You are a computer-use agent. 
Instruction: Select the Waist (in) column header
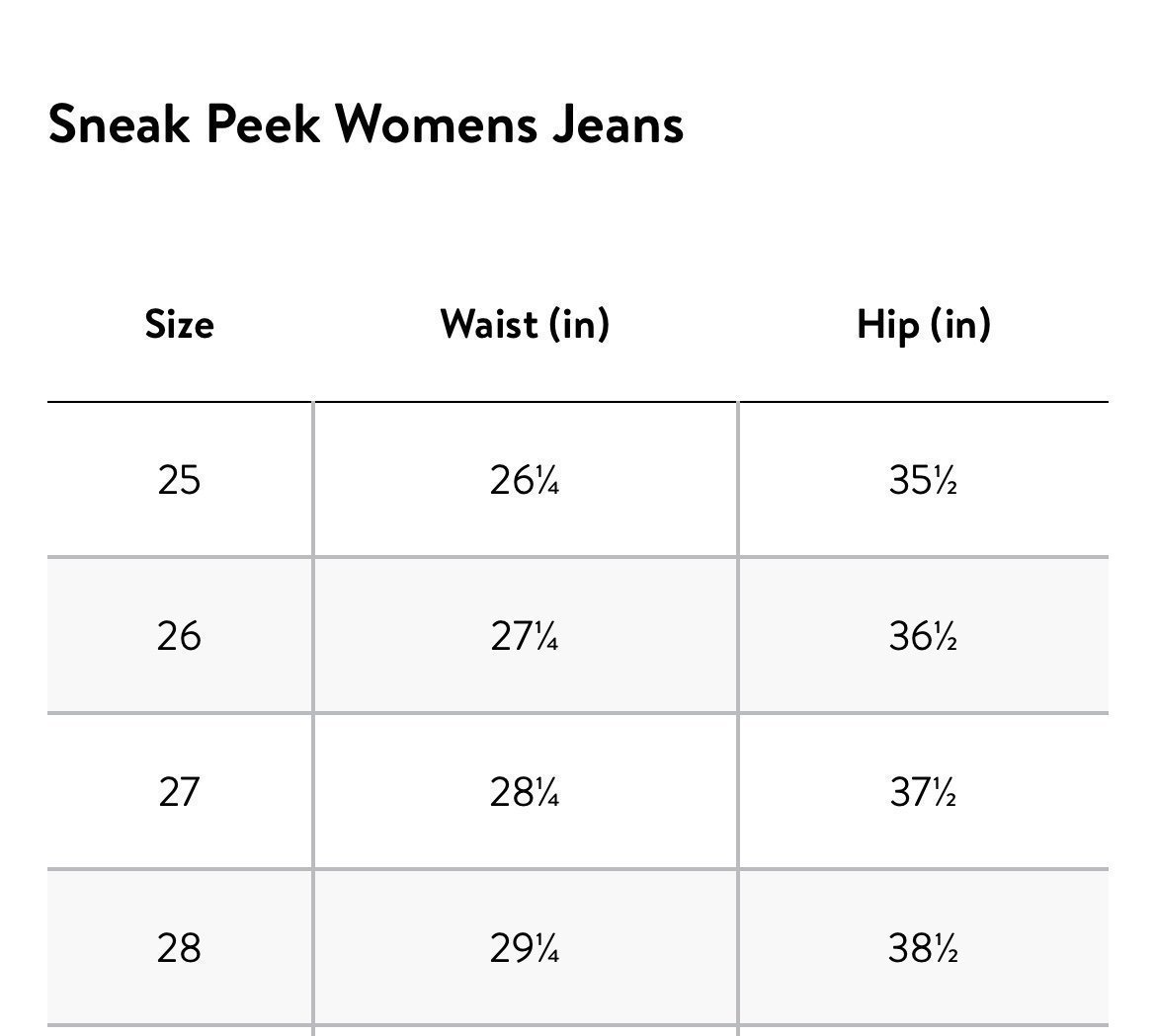(525, 324)
